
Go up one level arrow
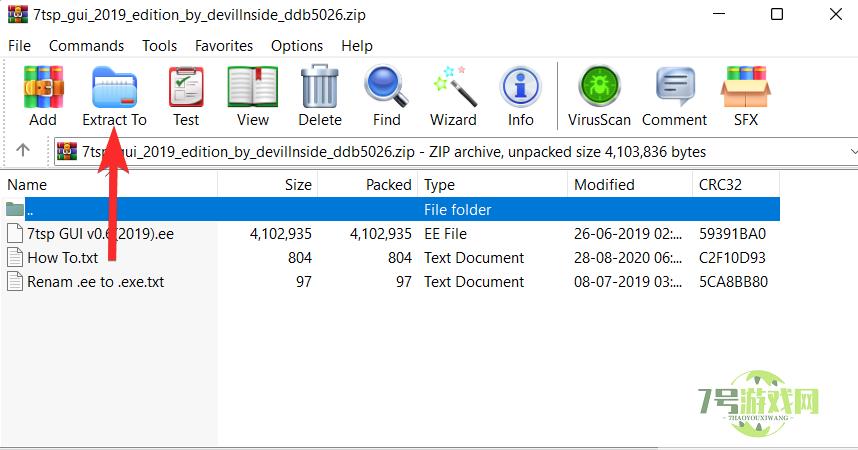click(22, 150)
